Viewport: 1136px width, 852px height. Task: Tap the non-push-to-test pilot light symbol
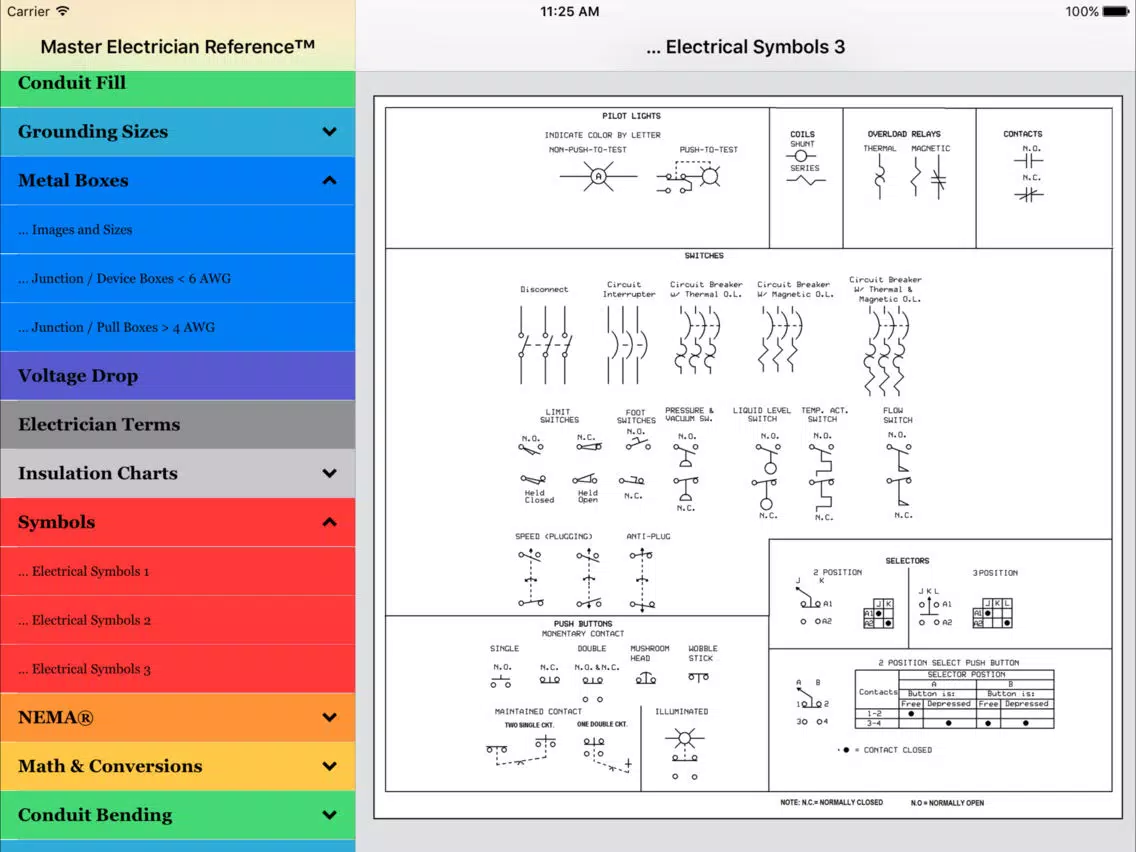598,176
